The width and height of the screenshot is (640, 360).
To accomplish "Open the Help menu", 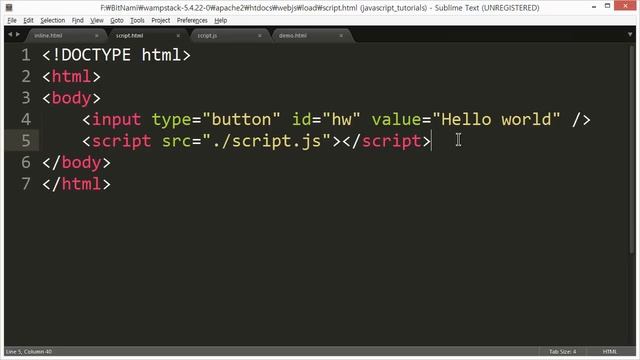I will [220, 20].
